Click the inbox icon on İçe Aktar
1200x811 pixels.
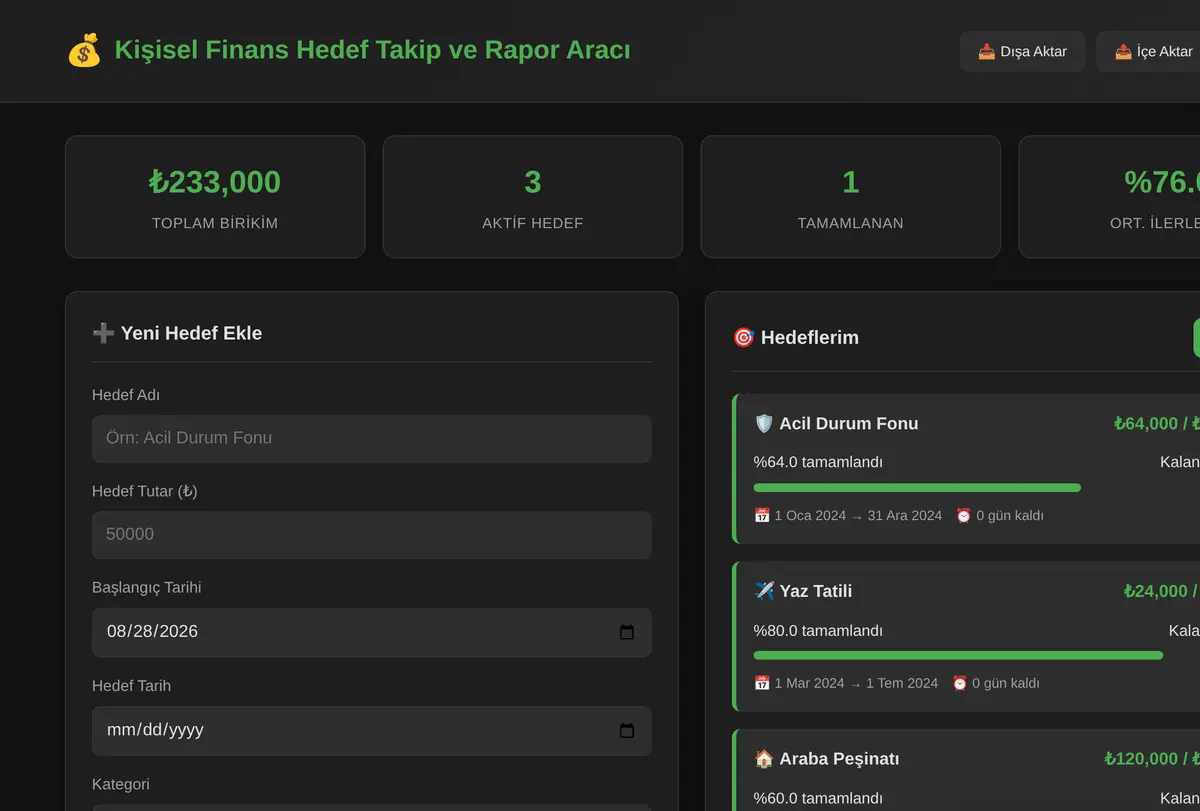(1123, 52)
